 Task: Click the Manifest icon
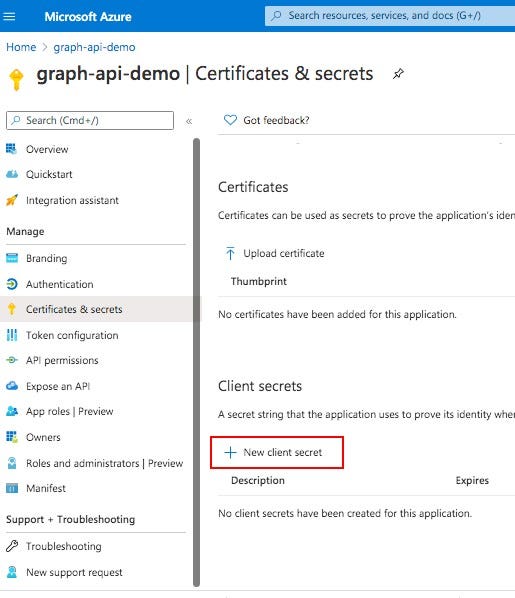12,488
